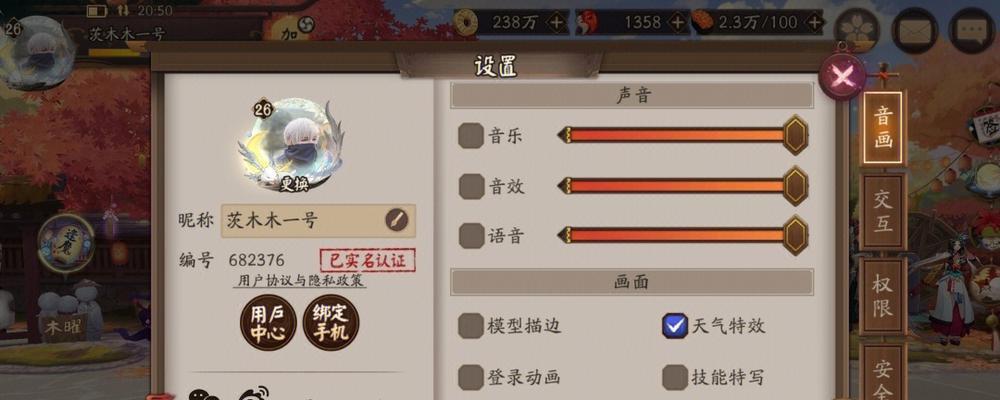This screenshot has width=1000, height=400.
Task: Open the chat bubble icon
Action: [x=972, y=29]
